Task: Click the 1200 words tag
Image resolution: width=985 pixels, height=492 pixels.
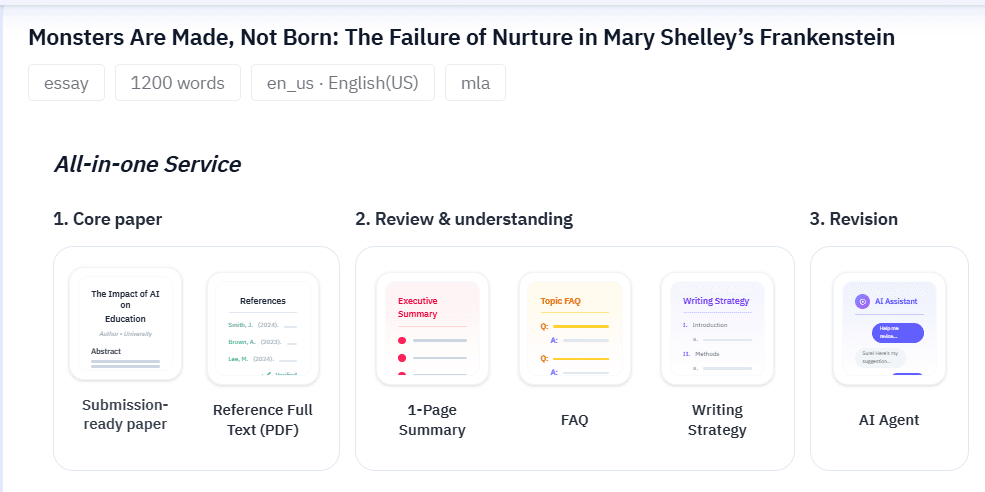Action: click(x=178, y=83)
